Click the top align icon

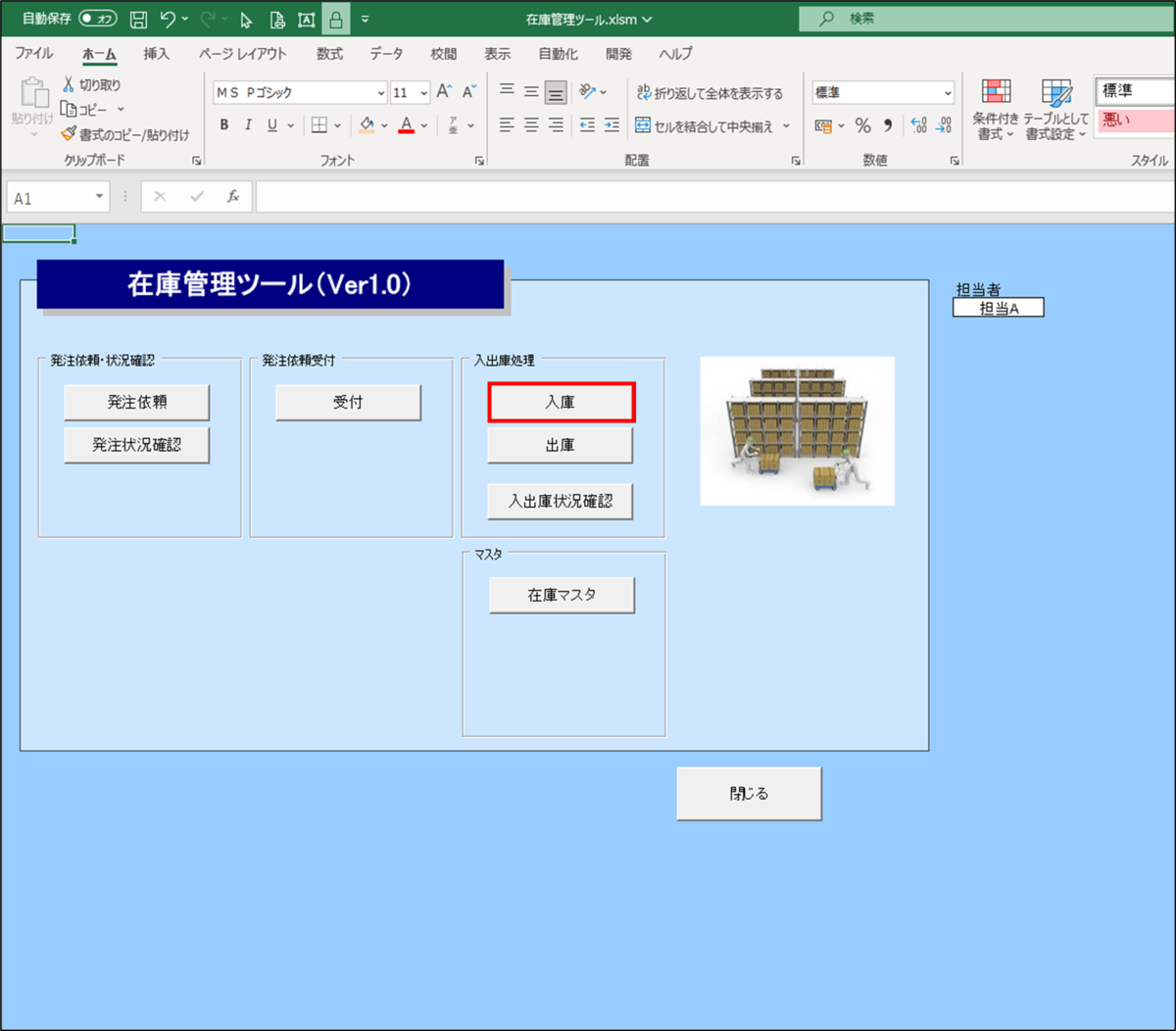[507, 91]
